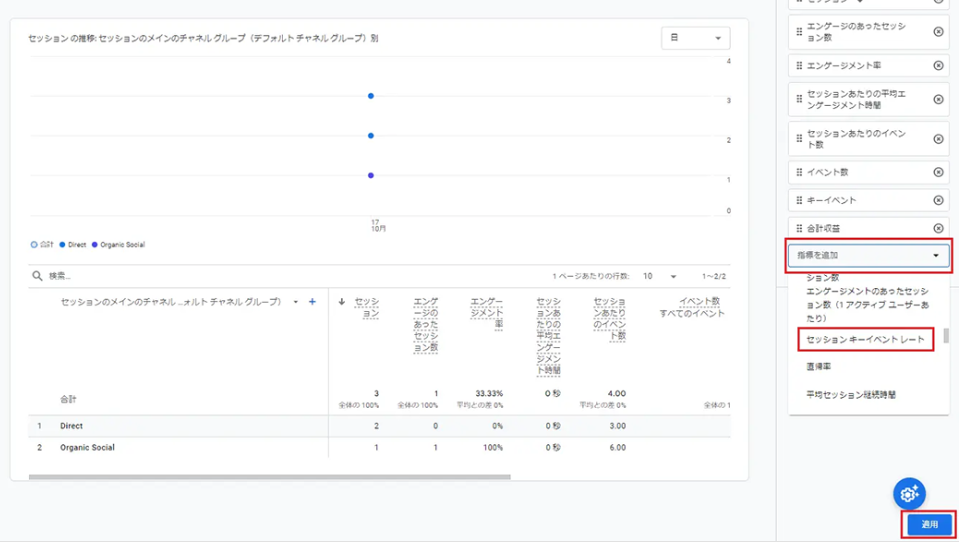Toggle 合計 series in chart legend

(x=42, y=245)
